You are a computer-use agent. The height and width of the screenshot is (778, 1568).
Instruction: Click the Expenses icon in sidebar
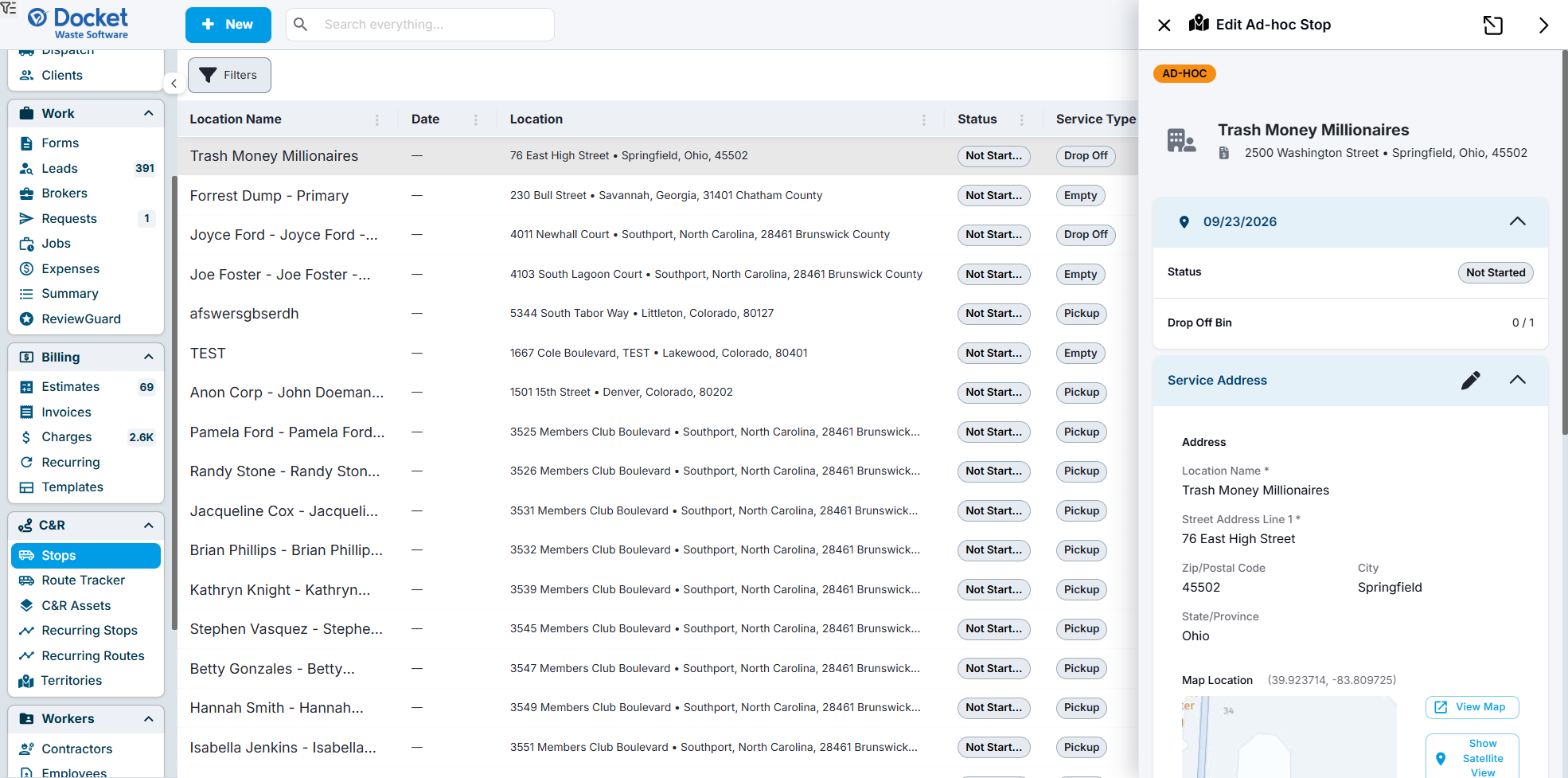pos(26,269)
